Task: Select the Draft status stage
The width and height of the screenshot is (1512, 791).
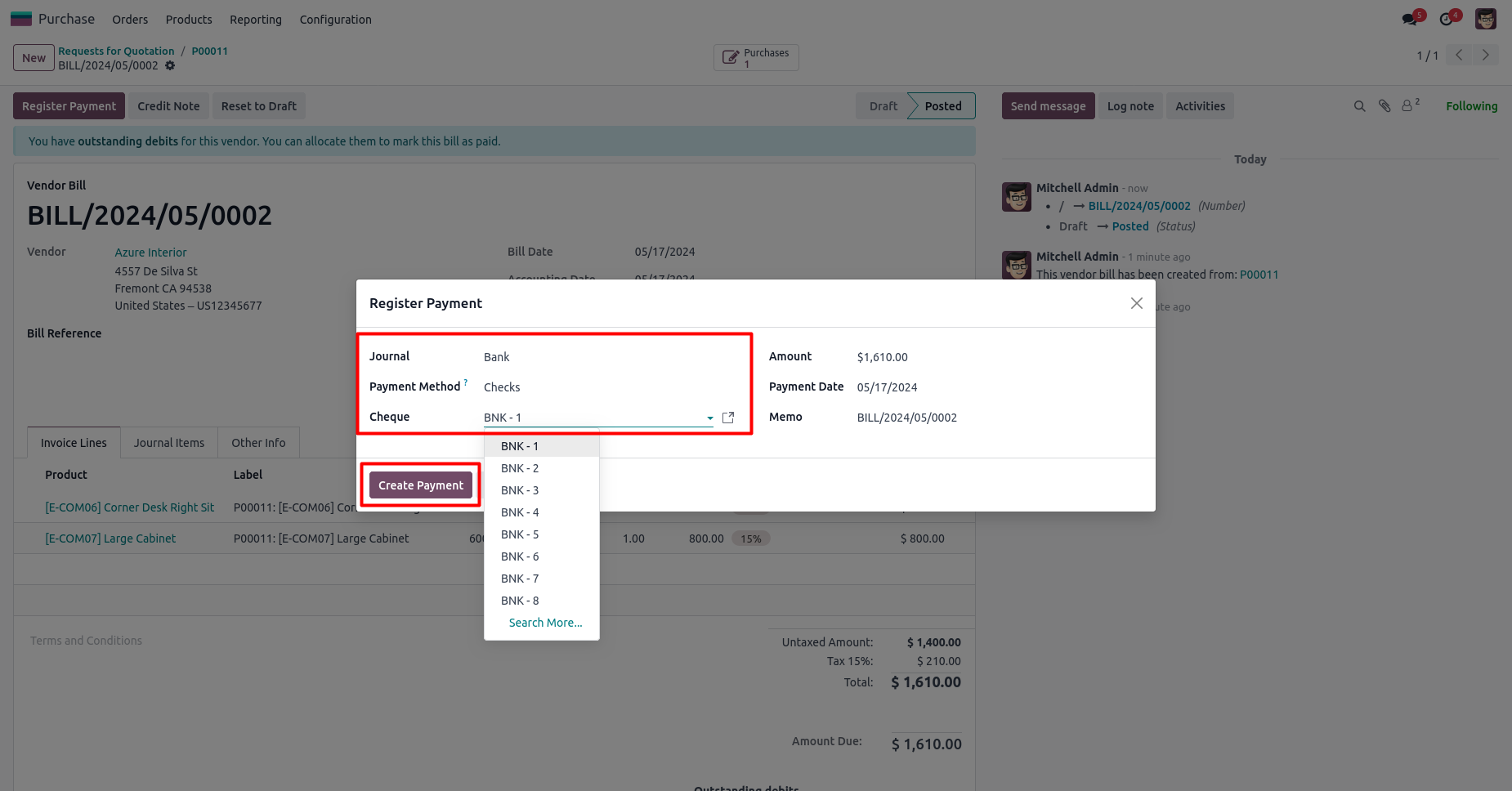Action: (883, 106)
